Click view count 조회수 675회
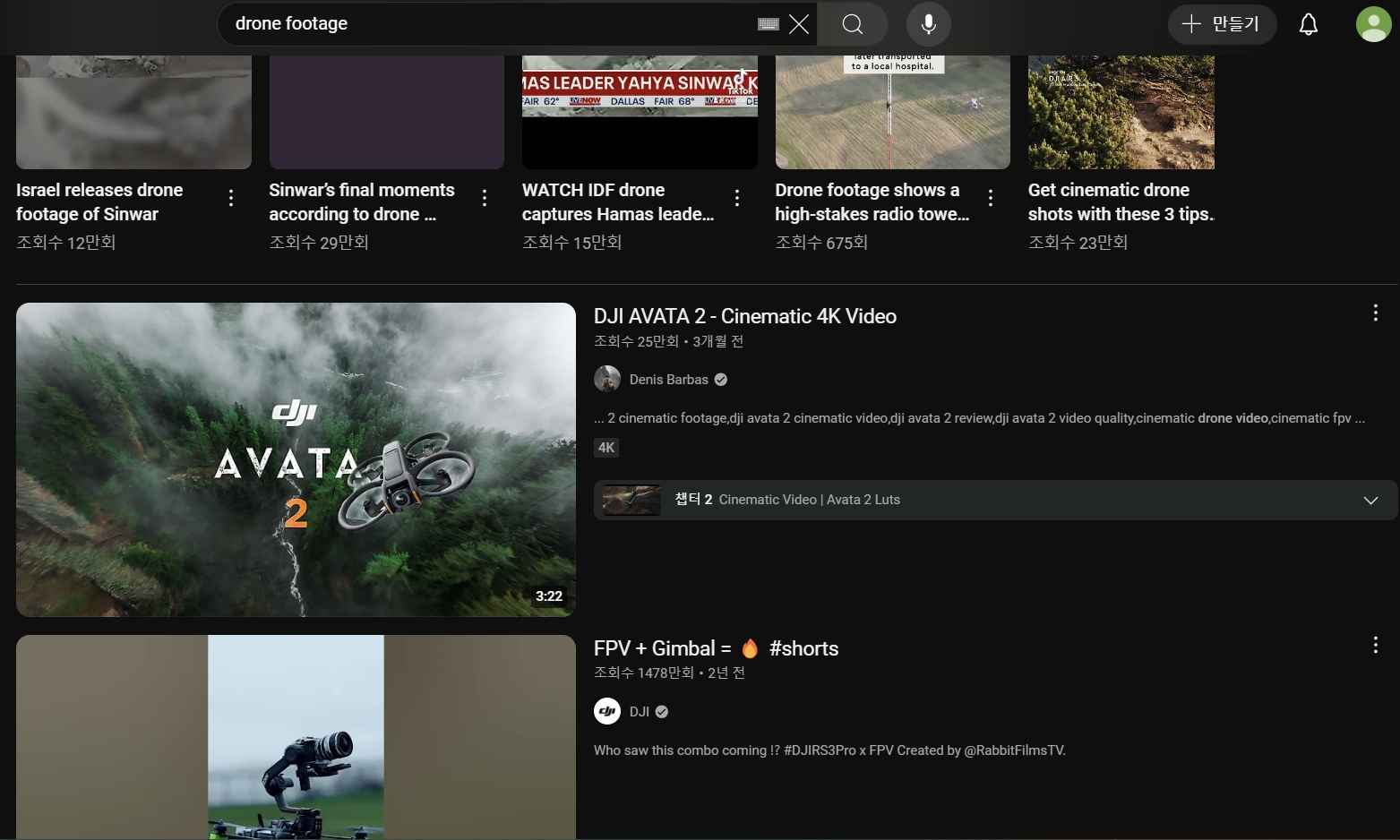This screenshot has height=840, width=1400. tap(821, 243)
